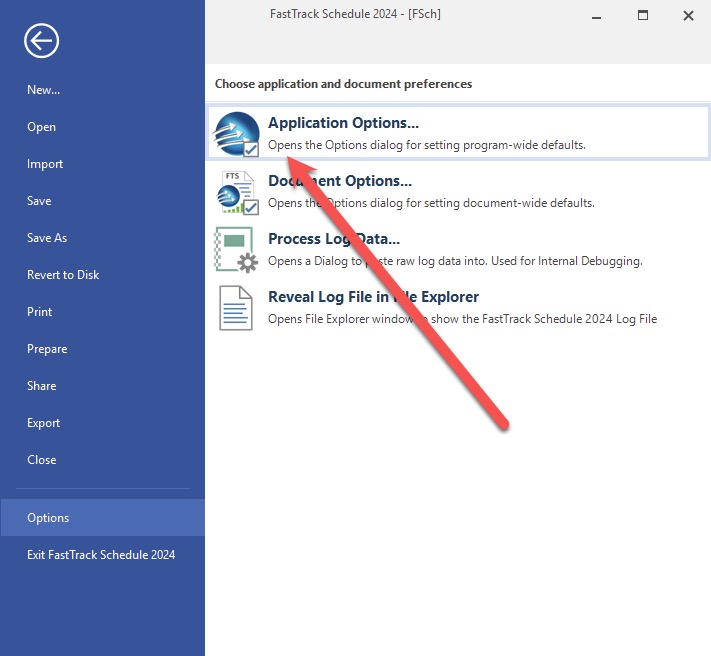Choose Export from the sidebar
Viewport: 711px width, 656px height.
click(x=43, y=423)
